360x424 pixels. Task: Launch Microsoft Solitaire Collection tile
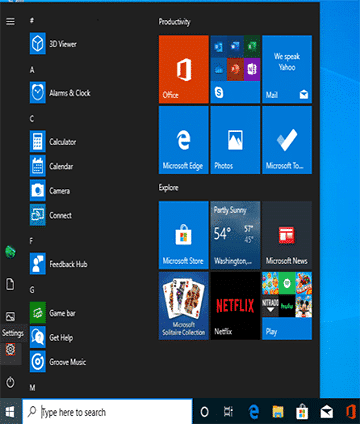[184, 306]
